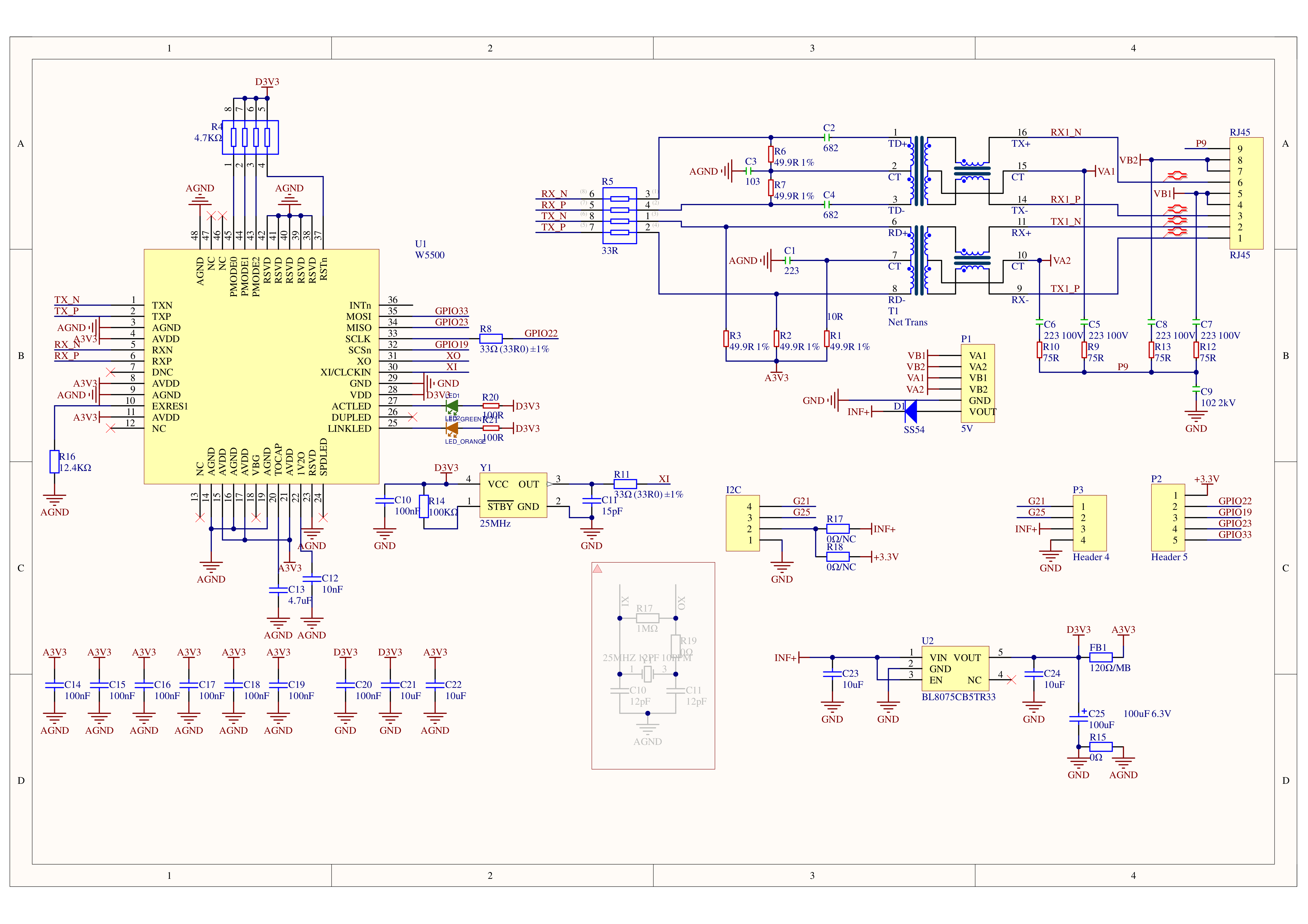Click the I2C four-pin header block

coord(743,523)
